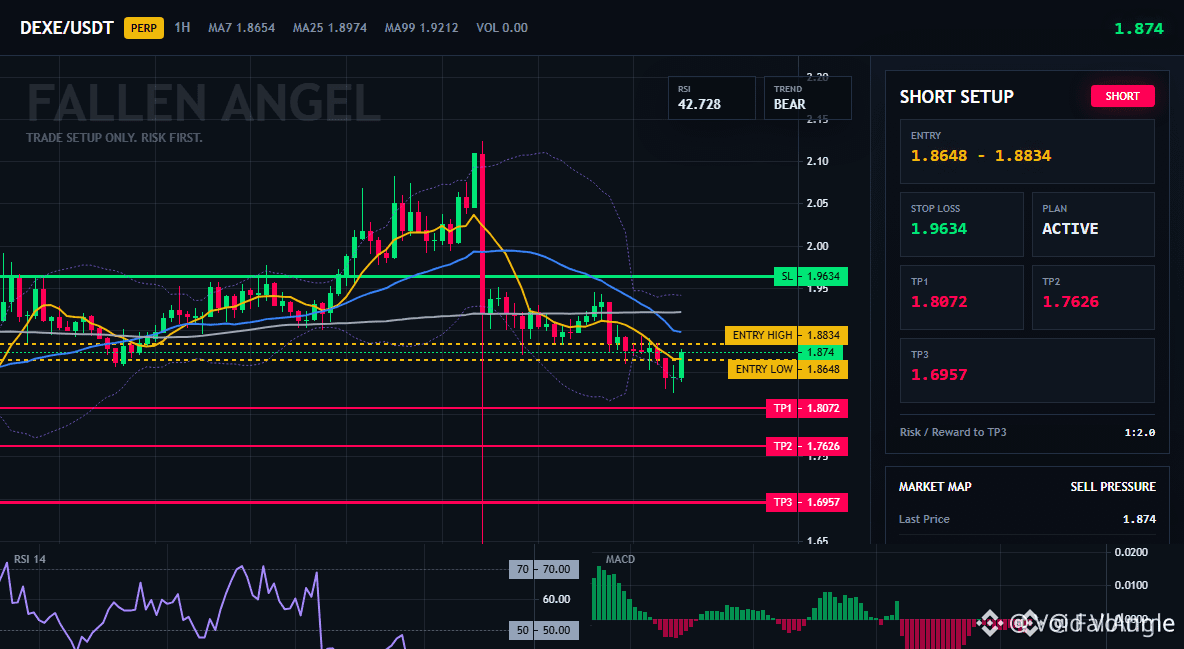Click the MACD 0.0200 axis label
The image size is (1184, 649).
pos(1131,552)
